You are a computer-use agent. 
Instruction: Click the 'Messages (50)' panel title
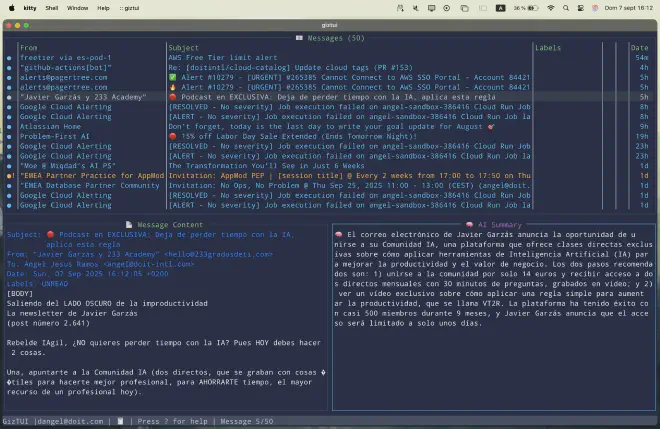(336, 38)
